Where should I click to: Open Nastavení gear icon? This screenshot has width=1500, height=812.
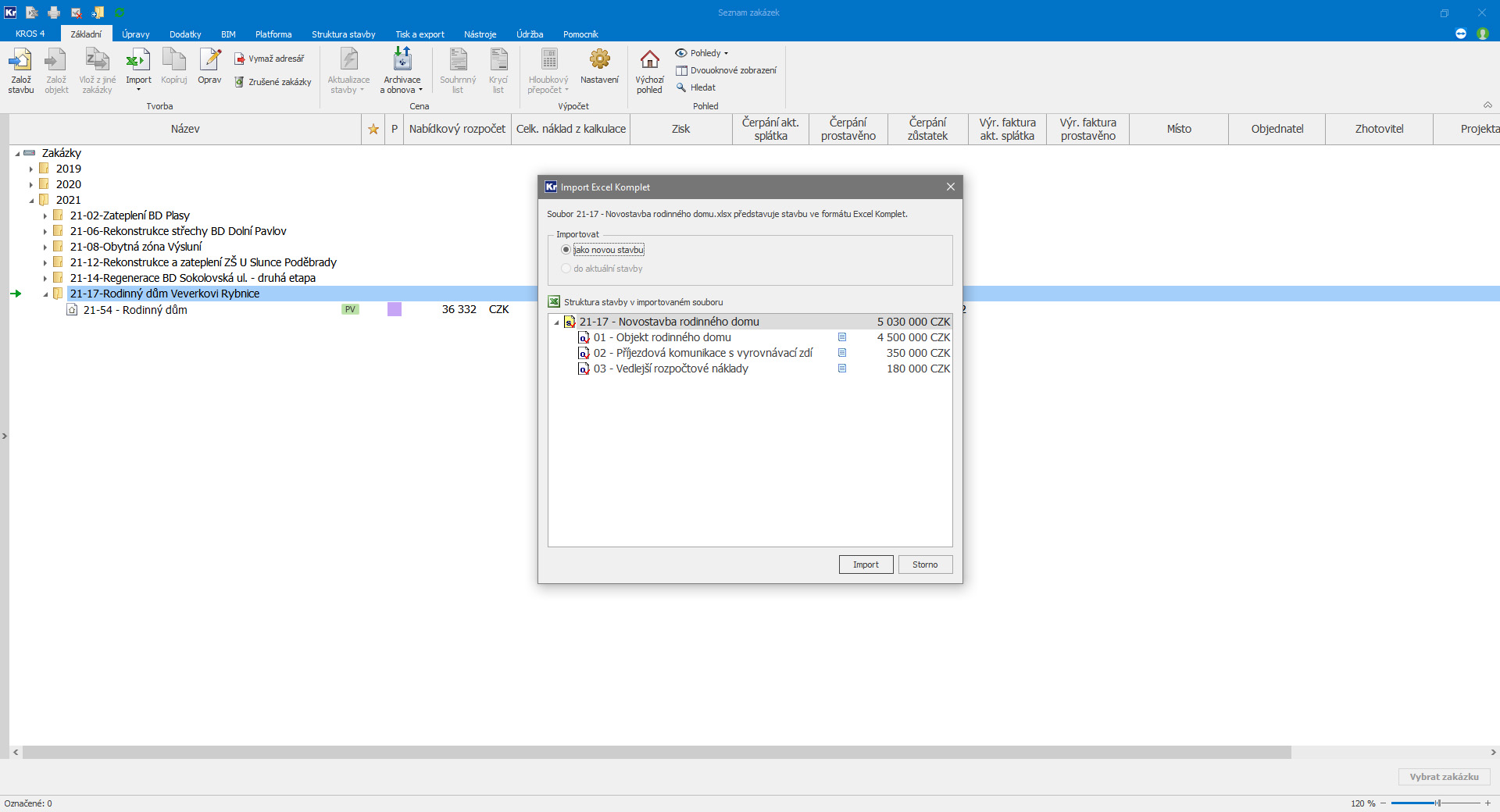click(599, 61)
